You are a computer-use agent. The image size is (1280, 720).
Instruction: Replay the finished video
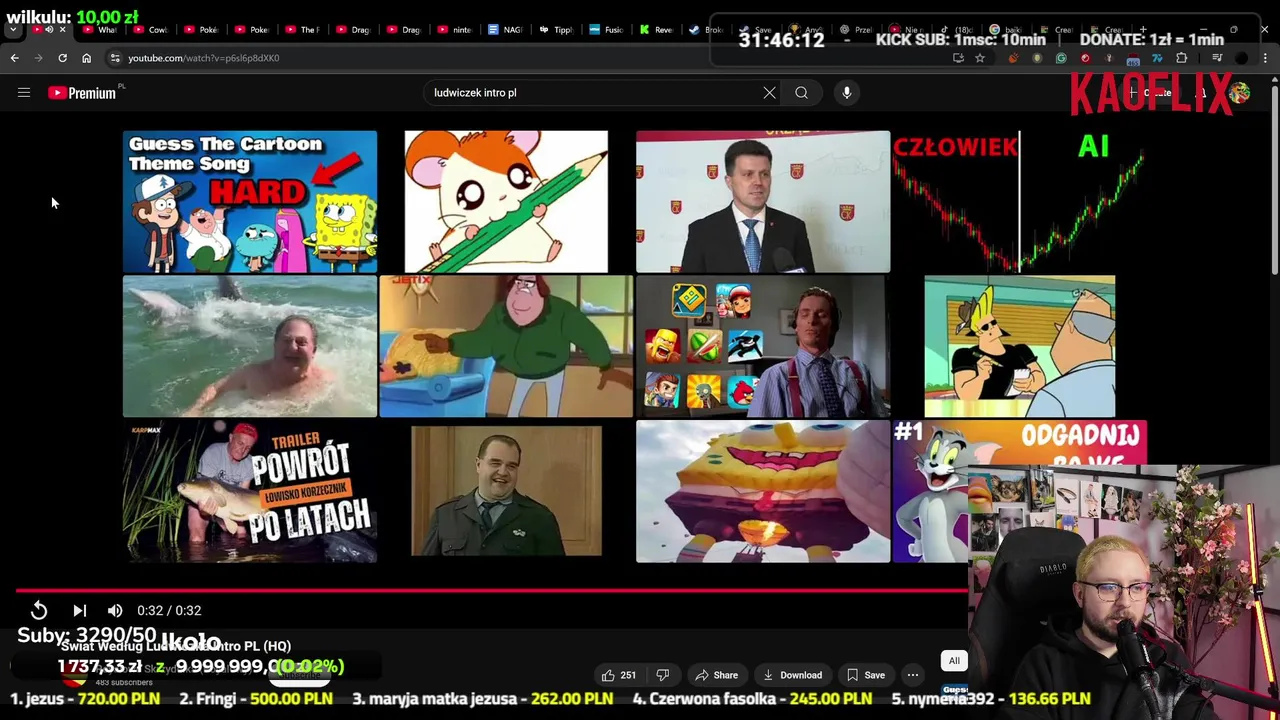tap(39, 610)
